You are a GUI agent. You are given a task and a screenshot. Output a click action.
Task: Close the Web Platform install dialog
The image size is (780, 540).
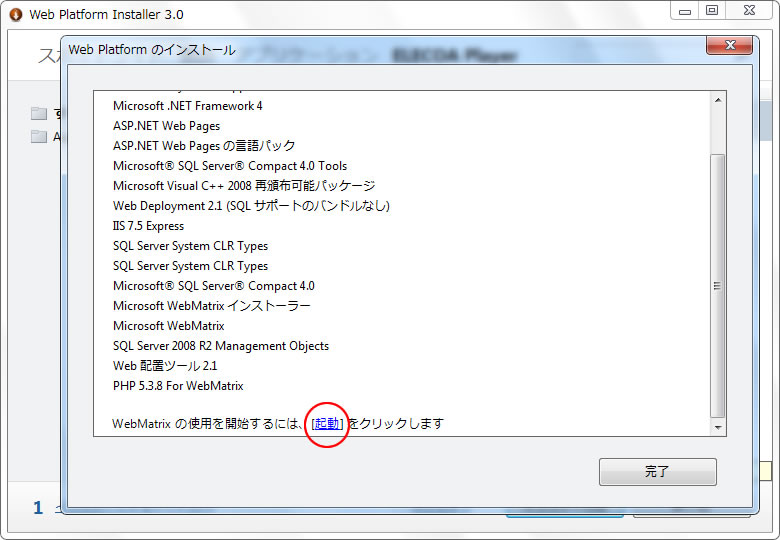tap(729, 46)
